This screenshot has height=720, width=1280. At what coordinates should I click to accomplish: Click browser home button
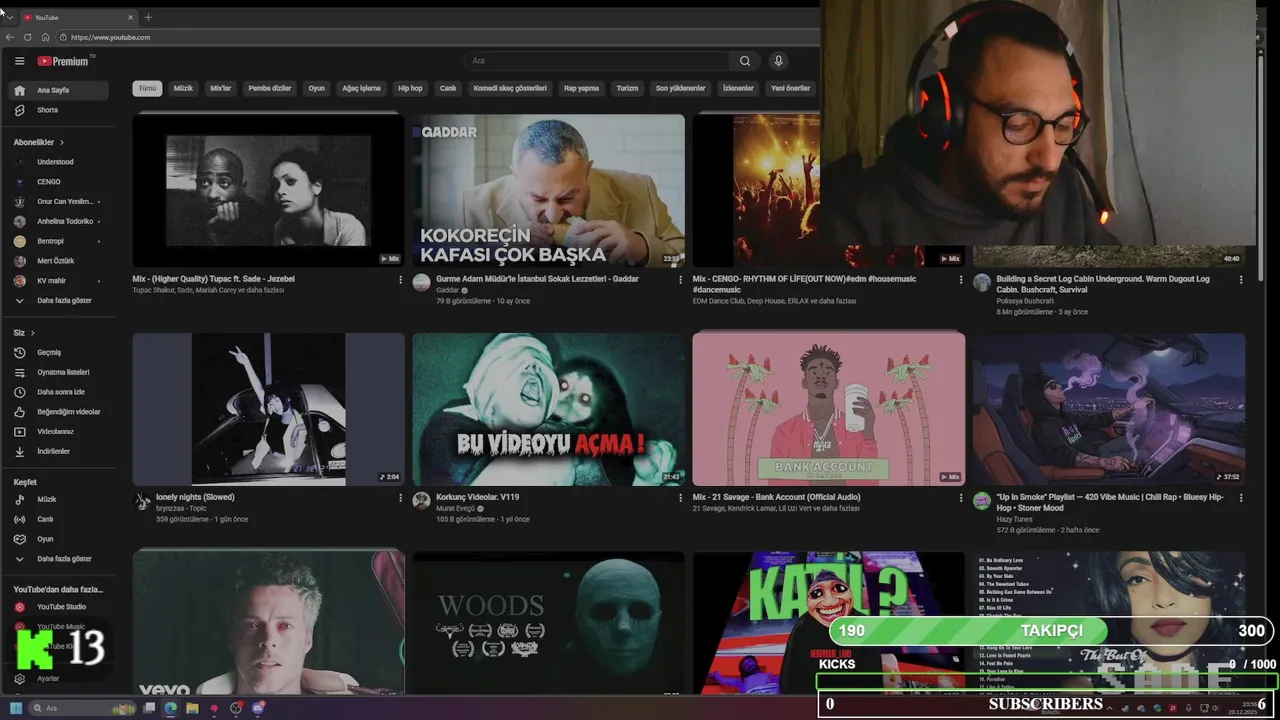click(45, 37)
